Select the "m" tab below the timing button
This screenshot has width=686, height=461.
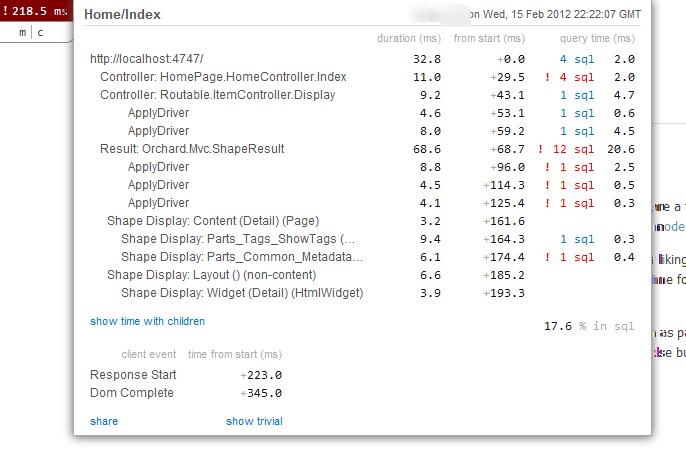click(x=22, y=33)
